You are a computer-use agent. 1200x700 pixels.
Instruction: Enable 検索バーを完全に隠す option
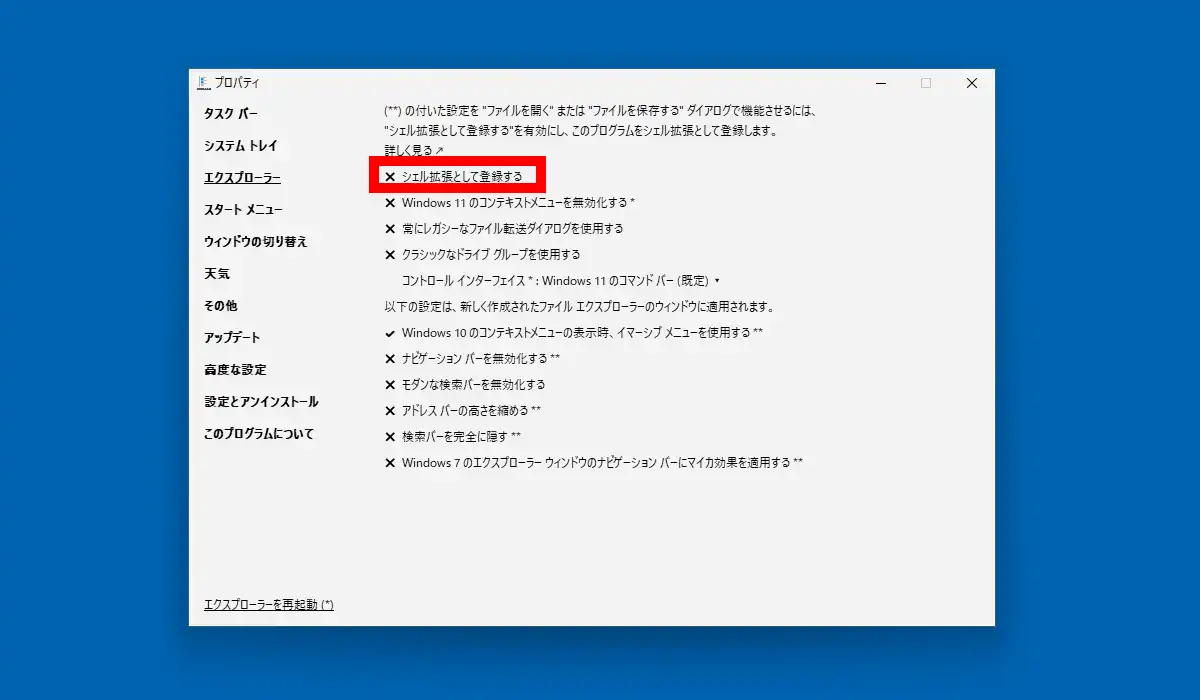453,437
